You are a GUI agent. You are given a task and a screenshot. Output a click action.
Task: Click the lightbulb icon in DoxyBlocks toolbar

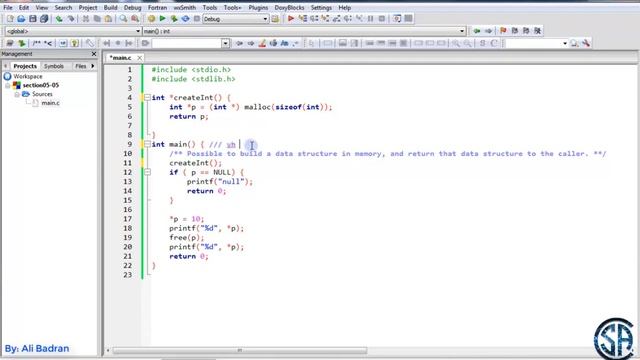tap(74, 43)
